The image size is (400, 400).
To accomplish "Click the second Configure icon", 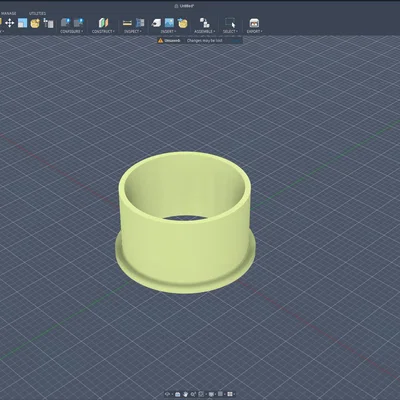I will 79,23.
